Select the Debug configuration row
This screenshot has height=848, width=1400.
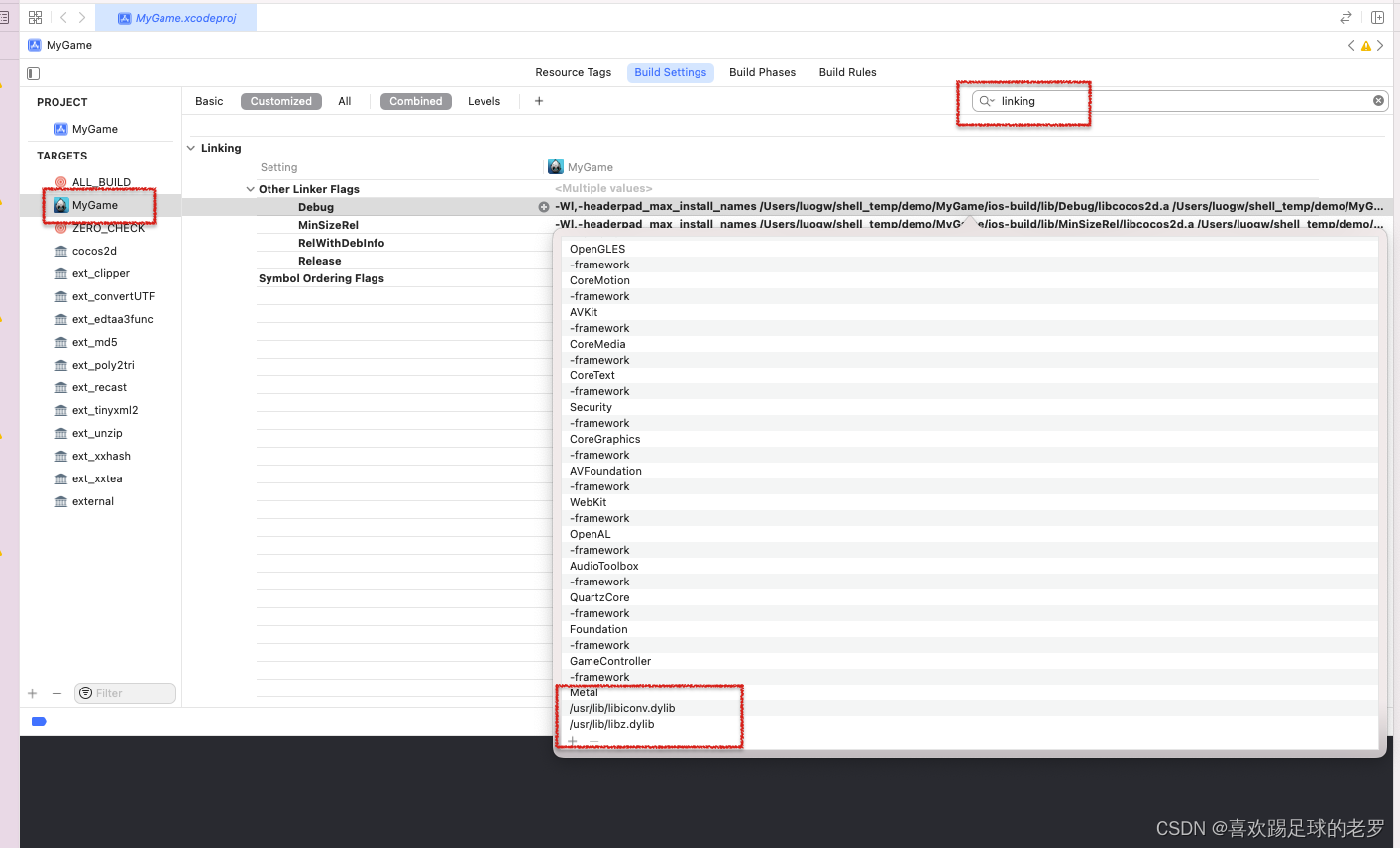click(316, 207)
